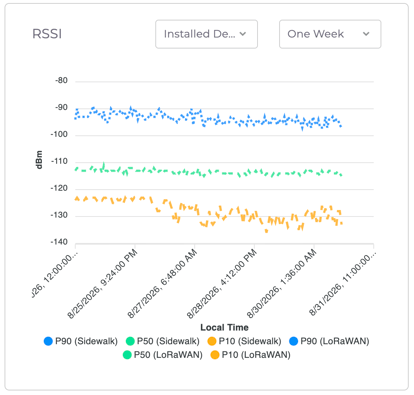Click the 8/31/2026, 11:00:00 tick label
This screenshot has height=395, width=414.
coord(343,285)
